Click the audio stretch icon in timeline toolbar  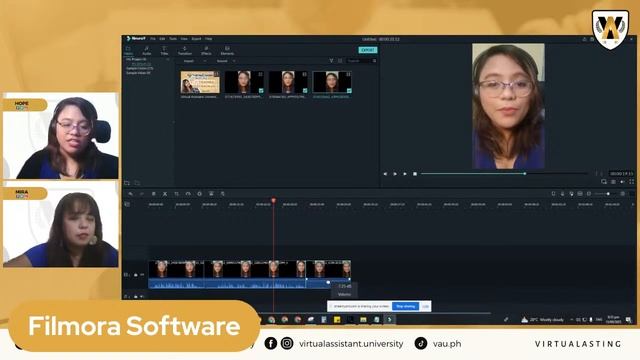(x=222, y=194)
